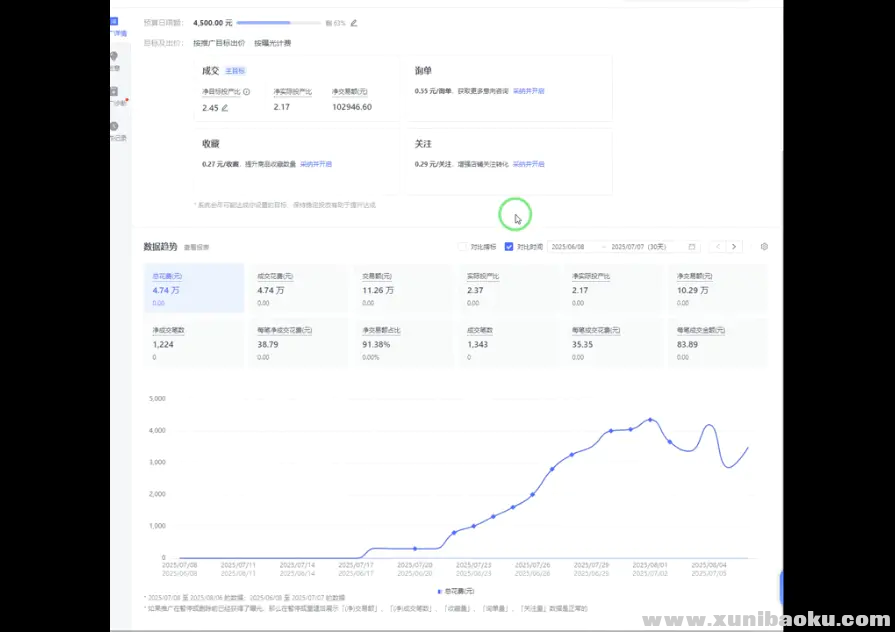Click 采纳并开启 link in 询单 card
This screenshot has width=895, height=632.
click(x=529, y=90)
